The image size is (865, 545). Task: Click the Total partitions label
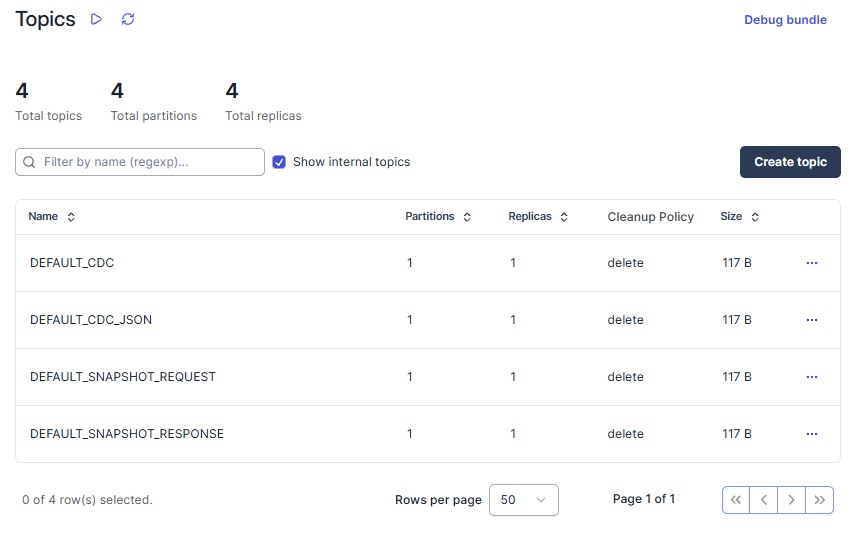pyautogui.click(x=153, y=116)
